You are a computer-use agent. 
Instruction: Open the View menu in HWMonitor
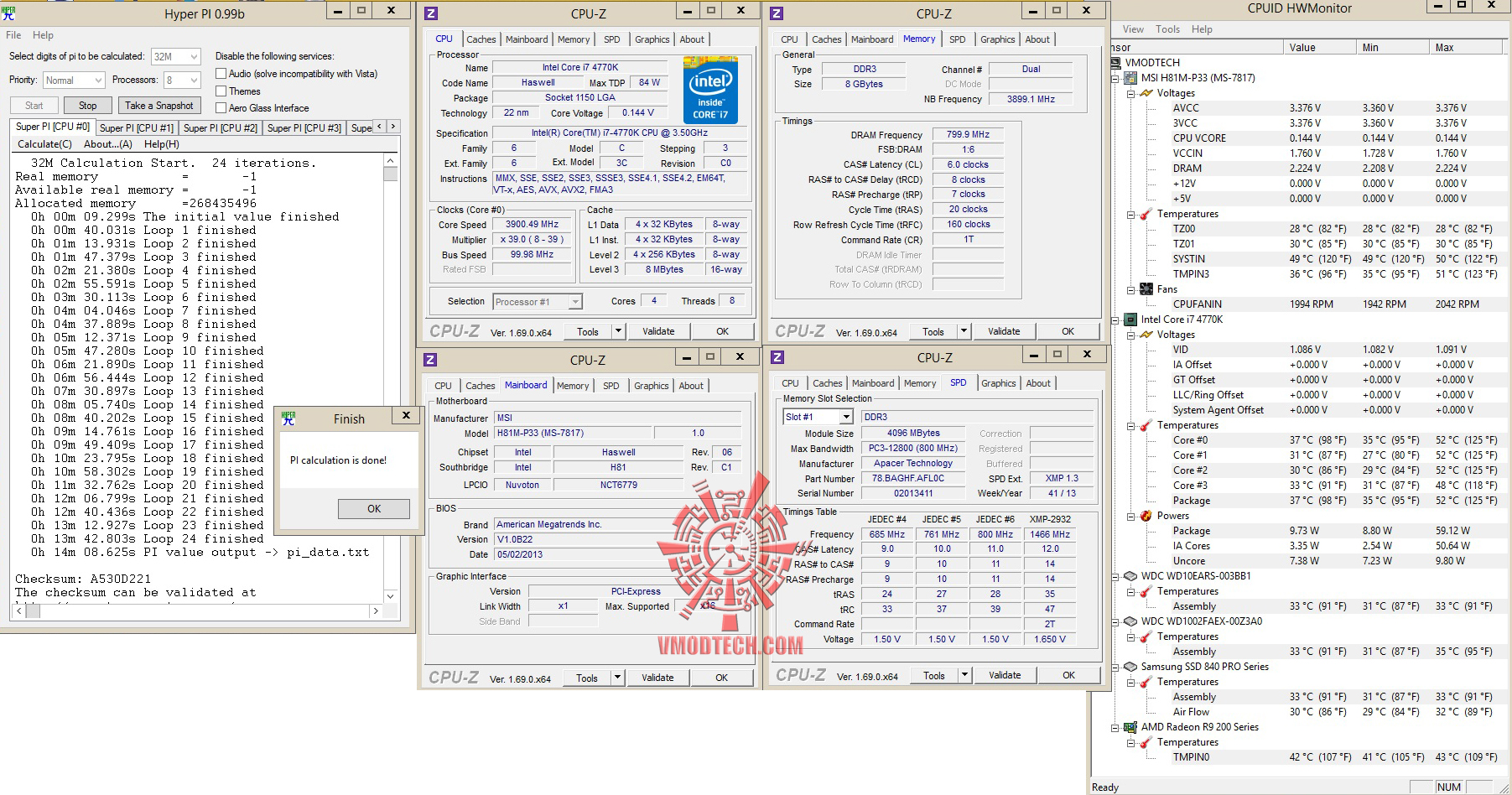[1133, 29]
